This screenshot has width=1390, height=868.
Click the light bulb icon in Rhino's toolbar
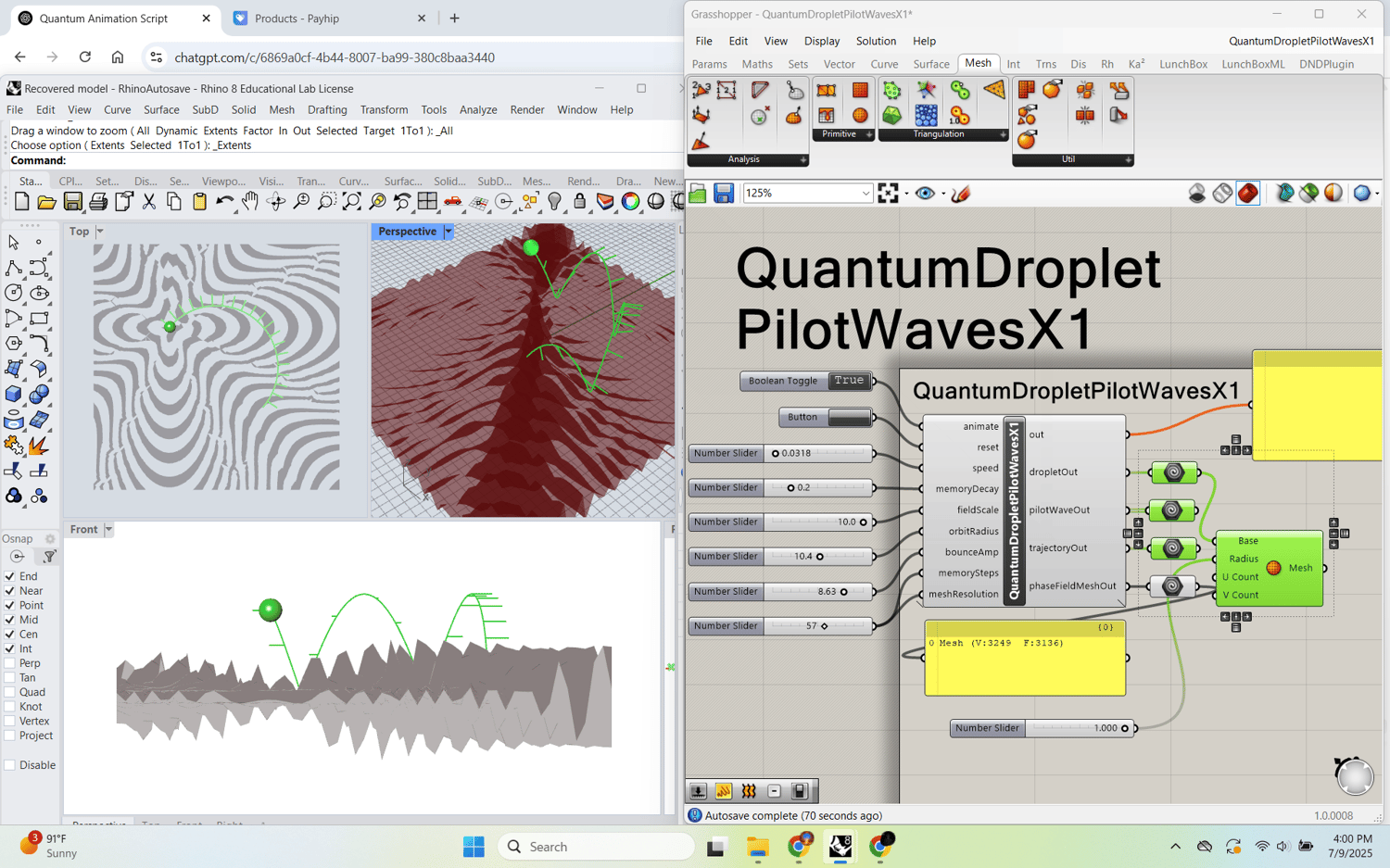(x=554, y=202)
